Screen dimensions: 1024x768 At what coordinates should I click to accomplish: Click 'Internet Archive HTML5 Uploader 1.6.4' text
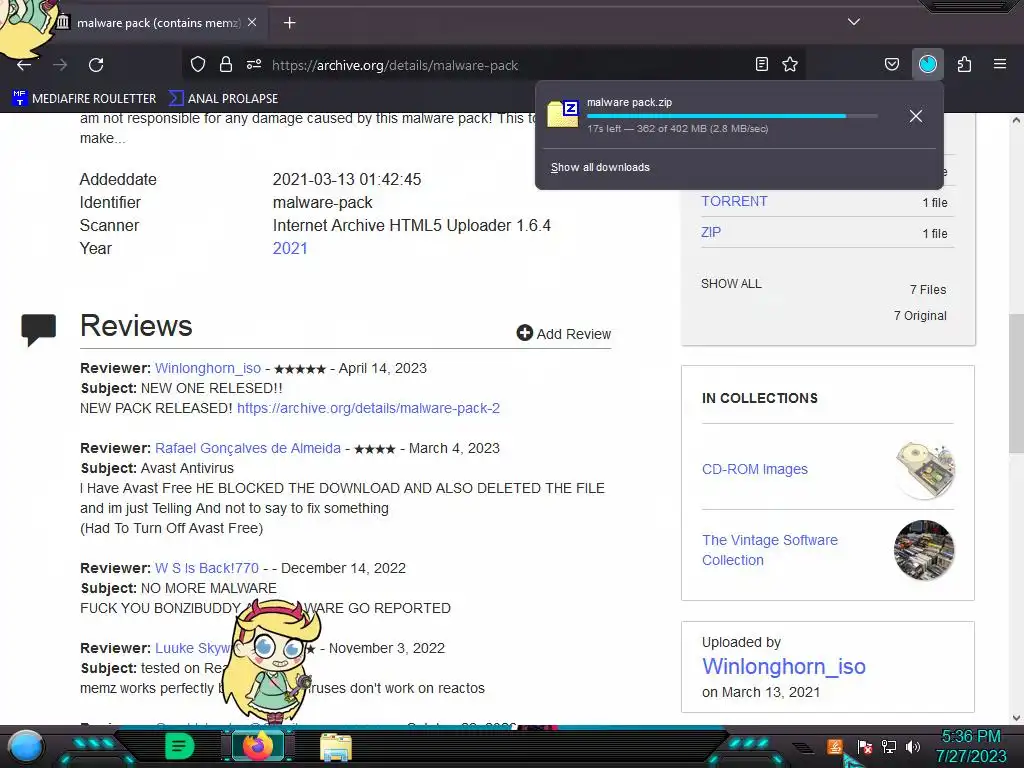coord(411,225)
